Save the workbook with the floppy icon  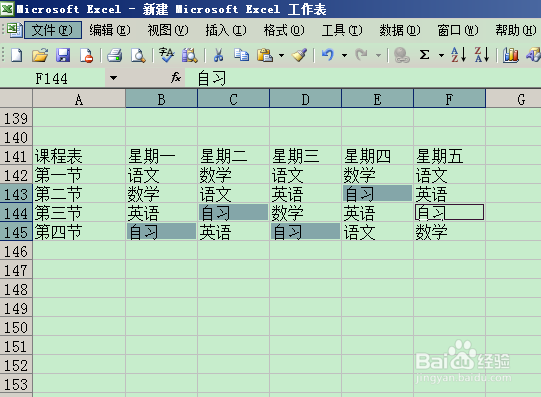(63, 55)
